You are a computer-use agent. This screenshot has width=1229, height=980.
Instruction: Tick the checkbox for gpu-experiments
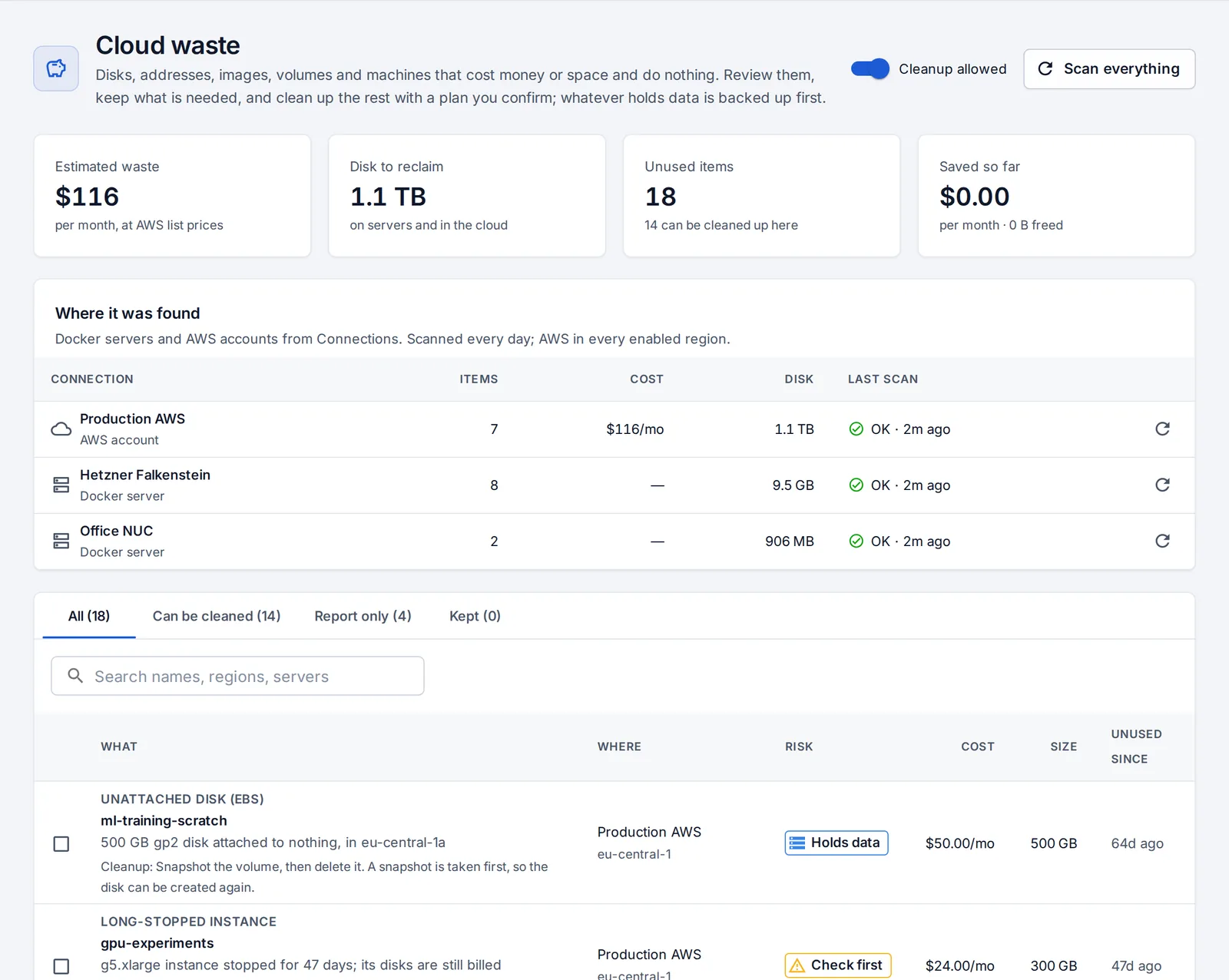click(x=61, y=966)
